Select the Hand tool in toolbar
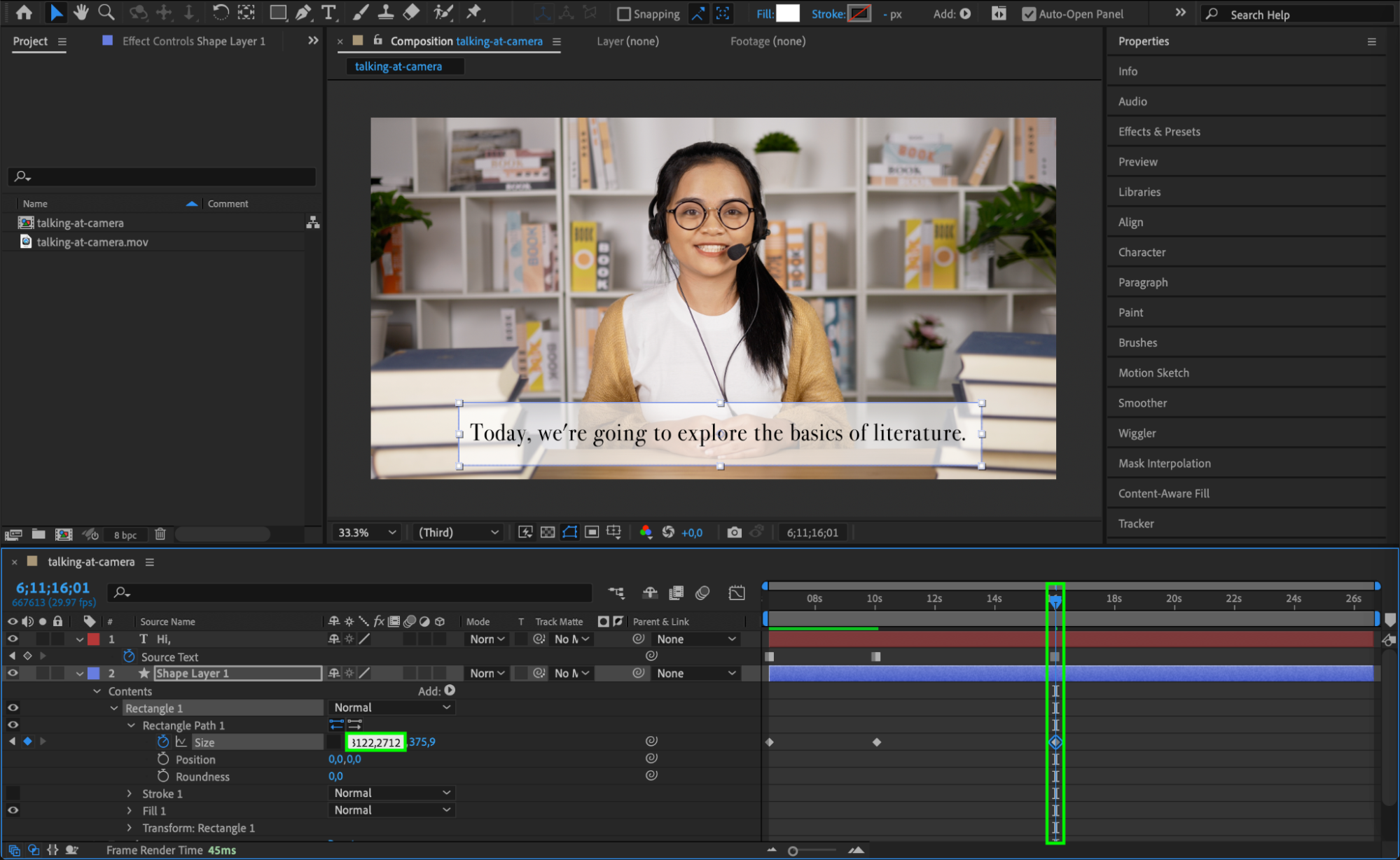Viewport: 1400px width, 860px height. click(x=81, y=12)
